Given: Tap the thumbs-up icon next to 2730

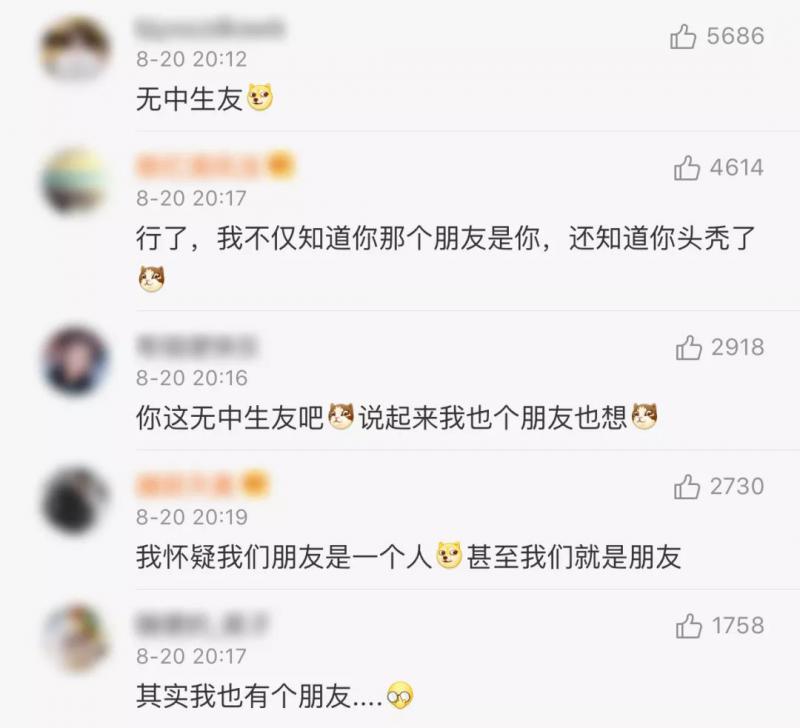Looking at the screenshot, I should tap(686, 487).
